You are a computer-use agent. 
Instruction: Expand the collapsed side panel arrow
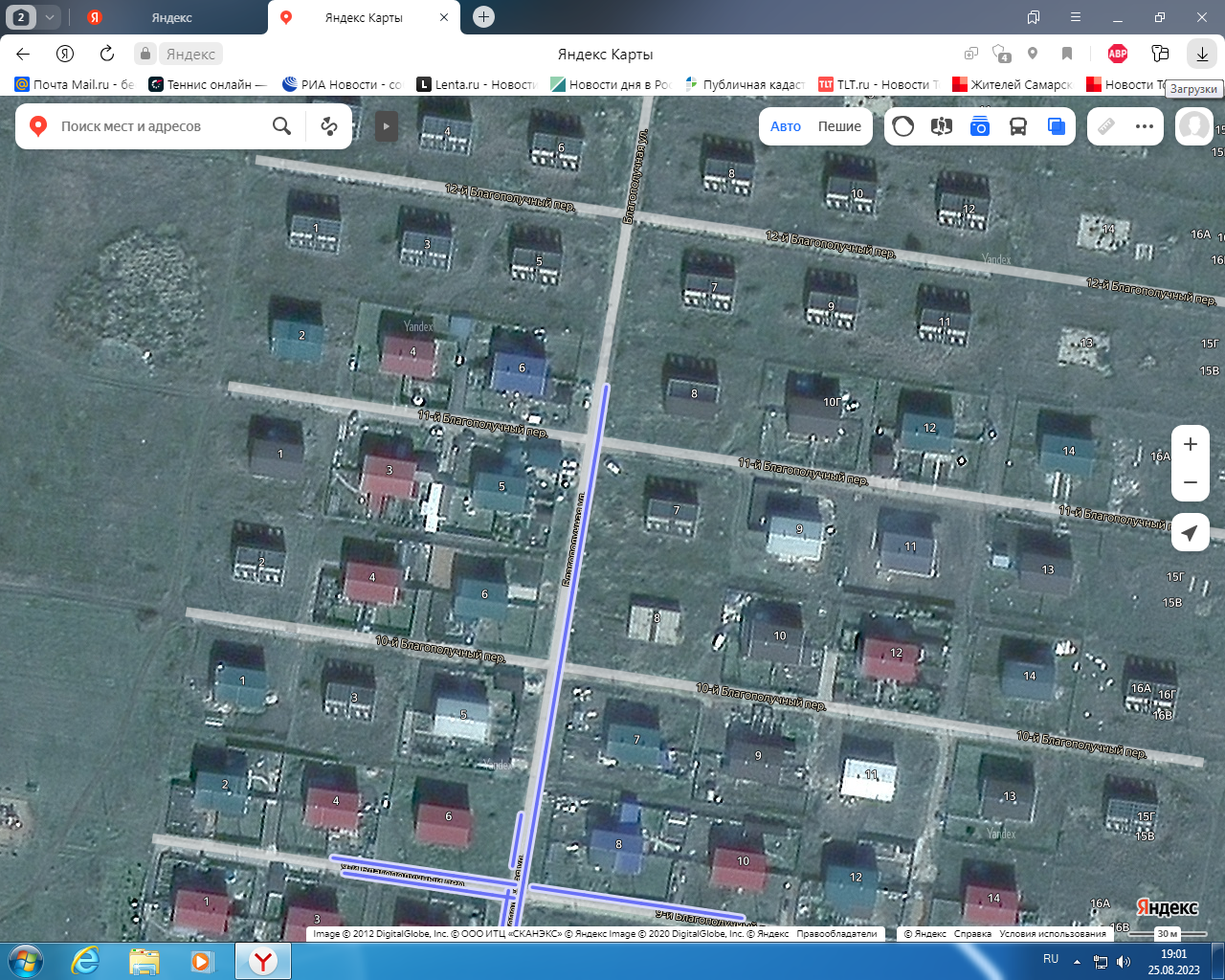(386, 126)
